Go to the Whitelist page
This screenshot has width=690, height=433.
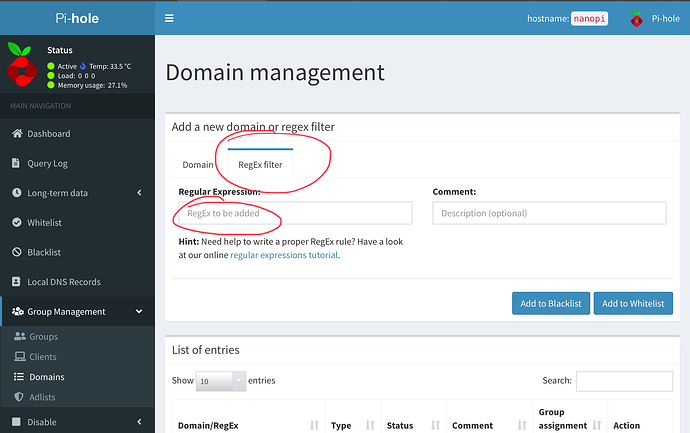pos(44,223)
